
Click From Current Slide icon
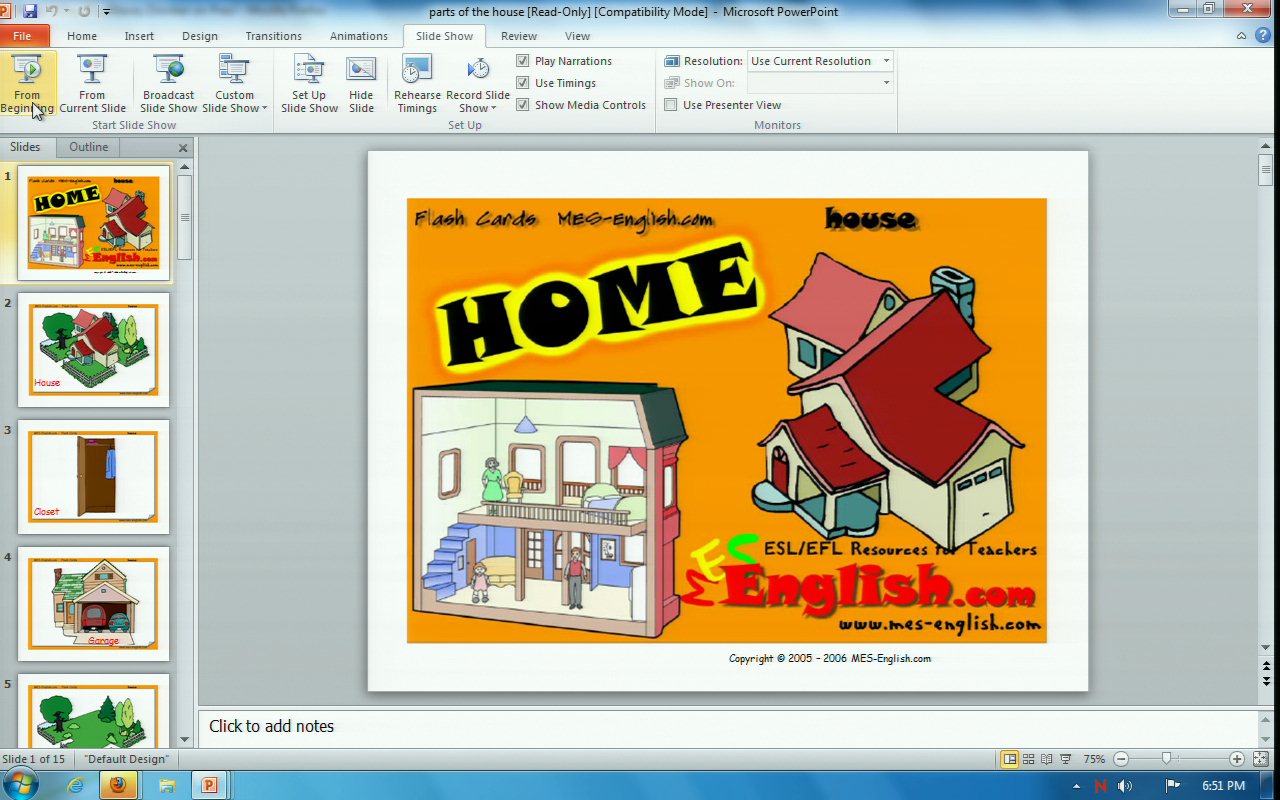coord(92,84)
